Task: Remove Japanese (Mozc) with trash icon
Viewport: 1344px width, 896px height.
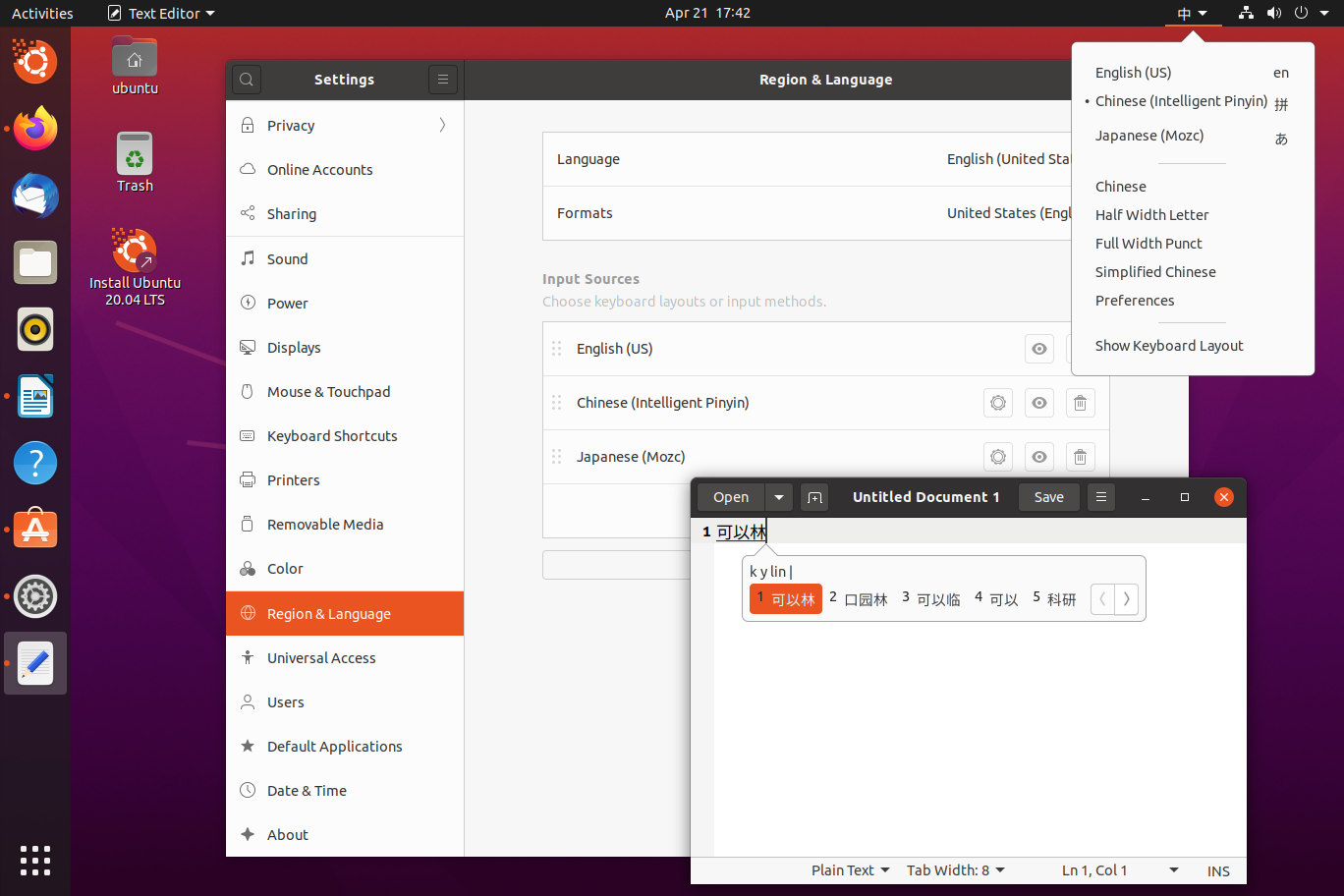Action: (1080, 457)
